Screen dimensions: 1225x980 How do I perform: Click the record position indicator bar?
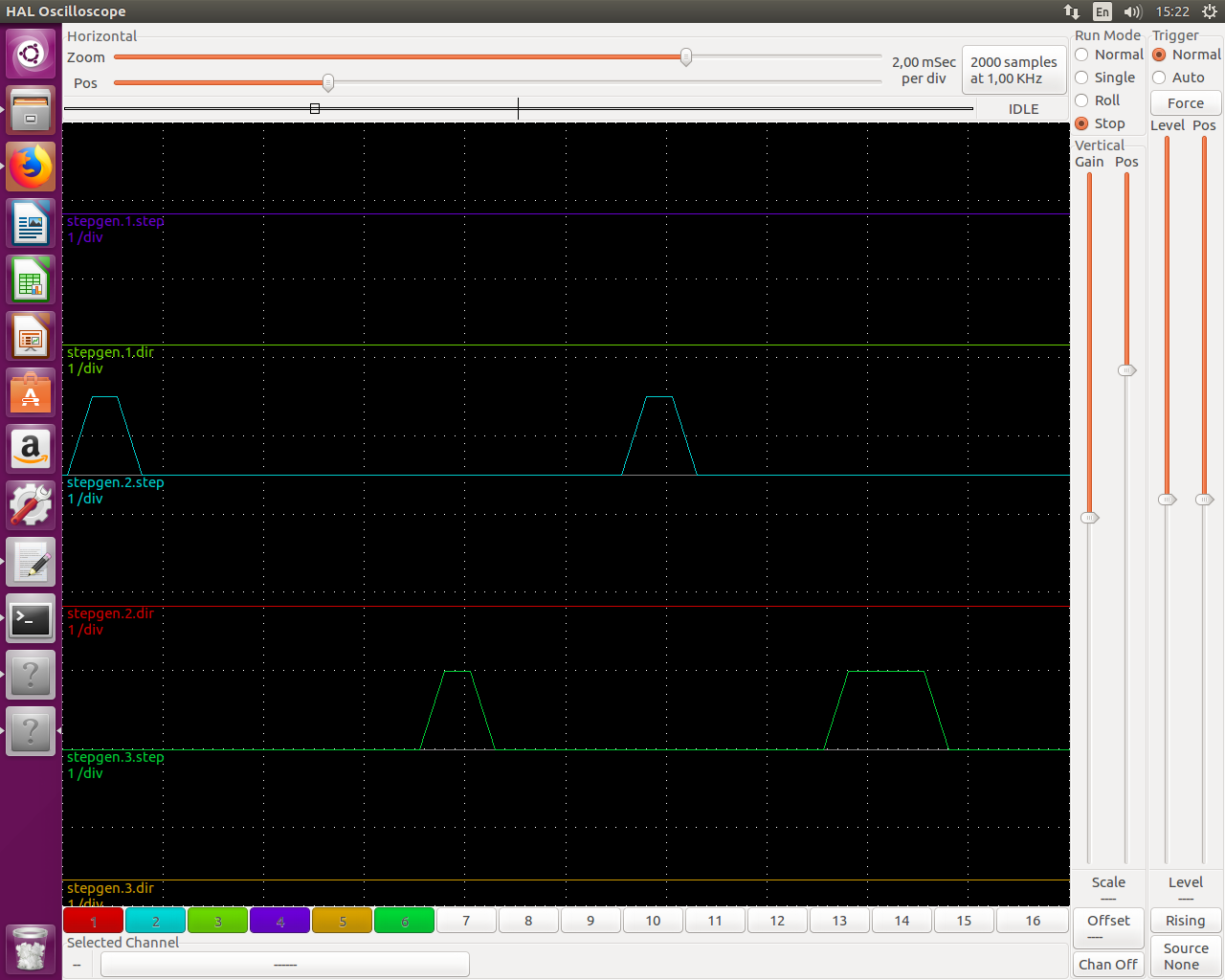[518, 108]
